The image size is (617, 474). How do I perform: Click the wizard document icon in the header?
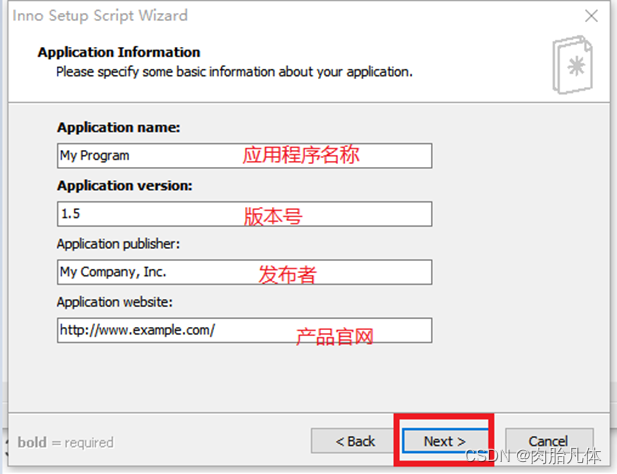[x=573, y=65]
